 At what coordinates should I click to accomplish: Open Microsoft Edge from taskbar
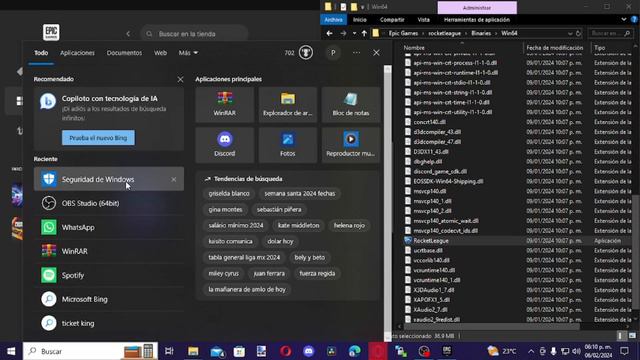tap(355, 351)
